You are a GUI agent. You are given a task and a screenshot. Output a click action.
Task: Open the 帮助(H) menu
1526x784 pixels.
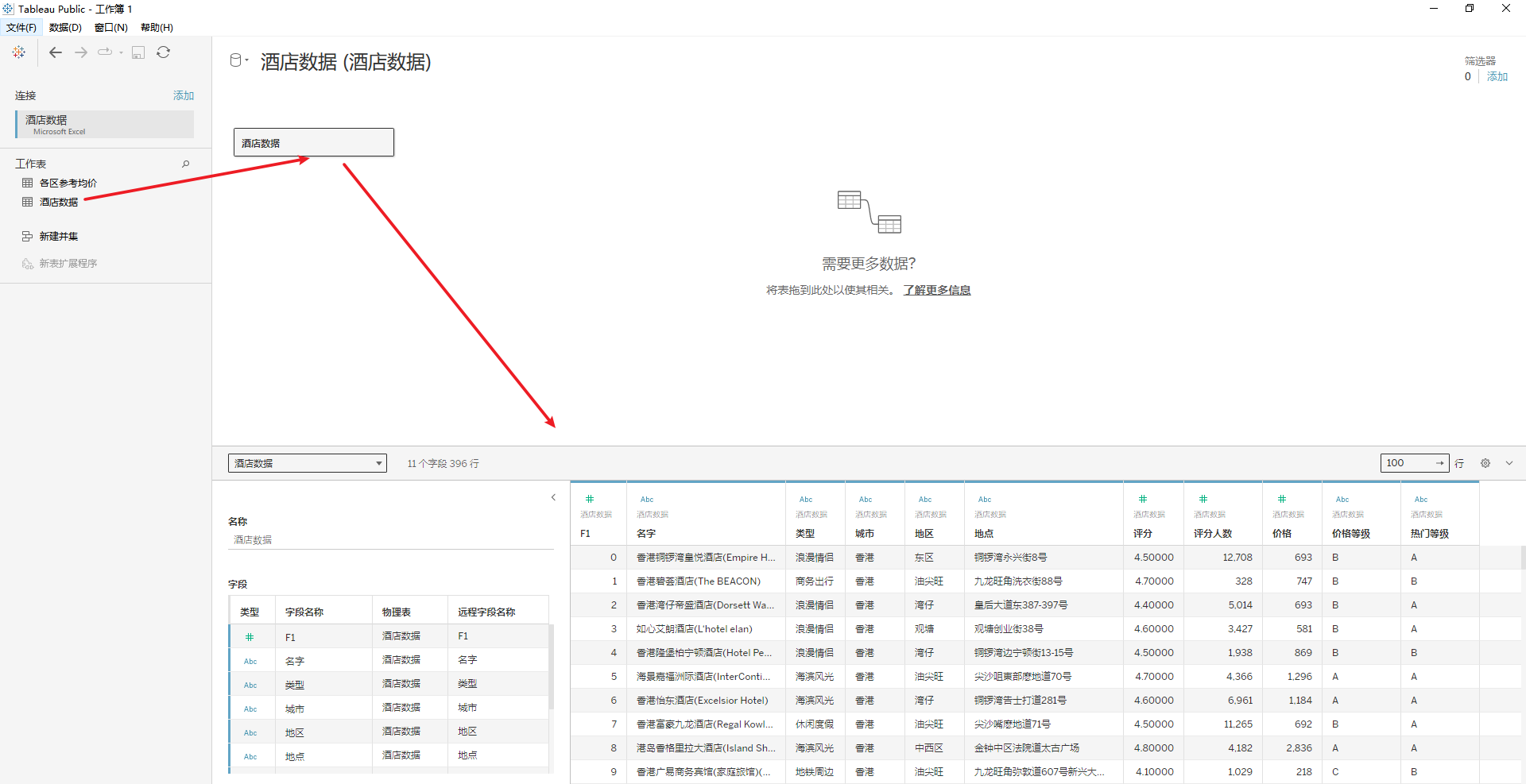[157, 28]
